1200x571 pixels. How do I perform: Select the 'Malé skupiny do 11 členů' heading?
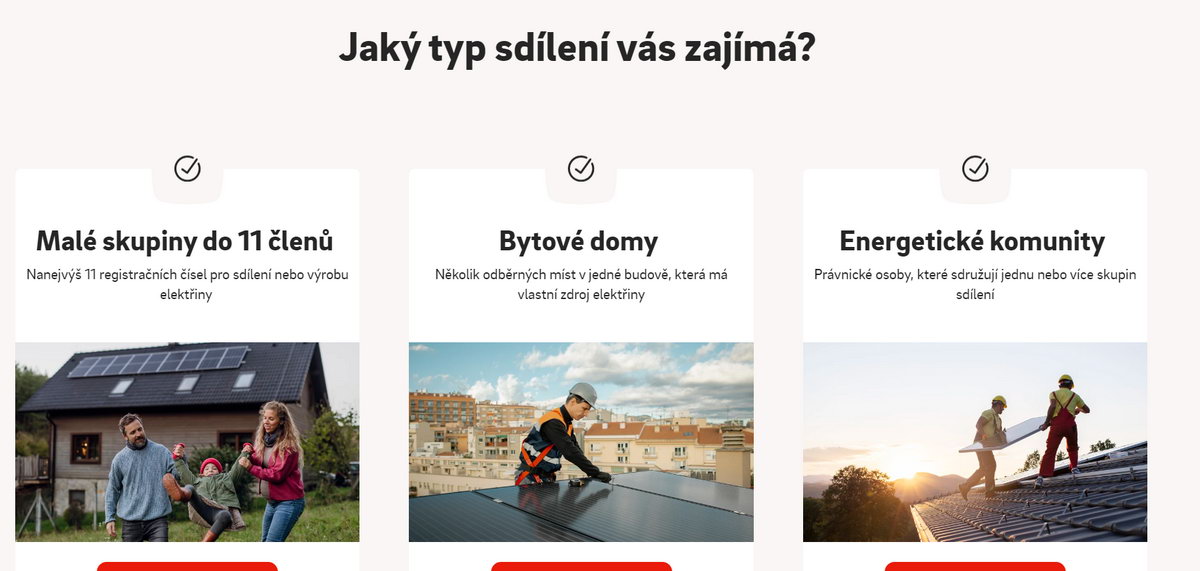(x=185, y=241)
